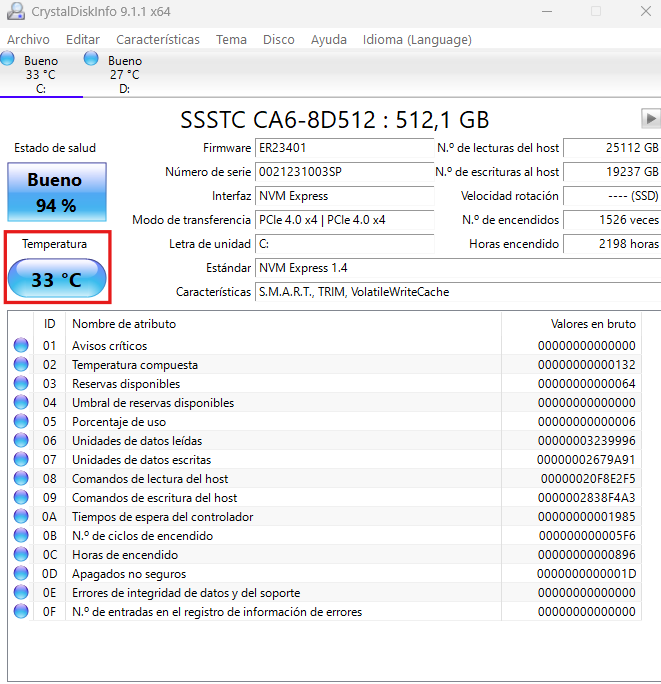The width and height of the screenshot is (661, 684).
Task: Select the Apagados no seguros attribute name
Action: pyautogui.click(x=129, y=574)
